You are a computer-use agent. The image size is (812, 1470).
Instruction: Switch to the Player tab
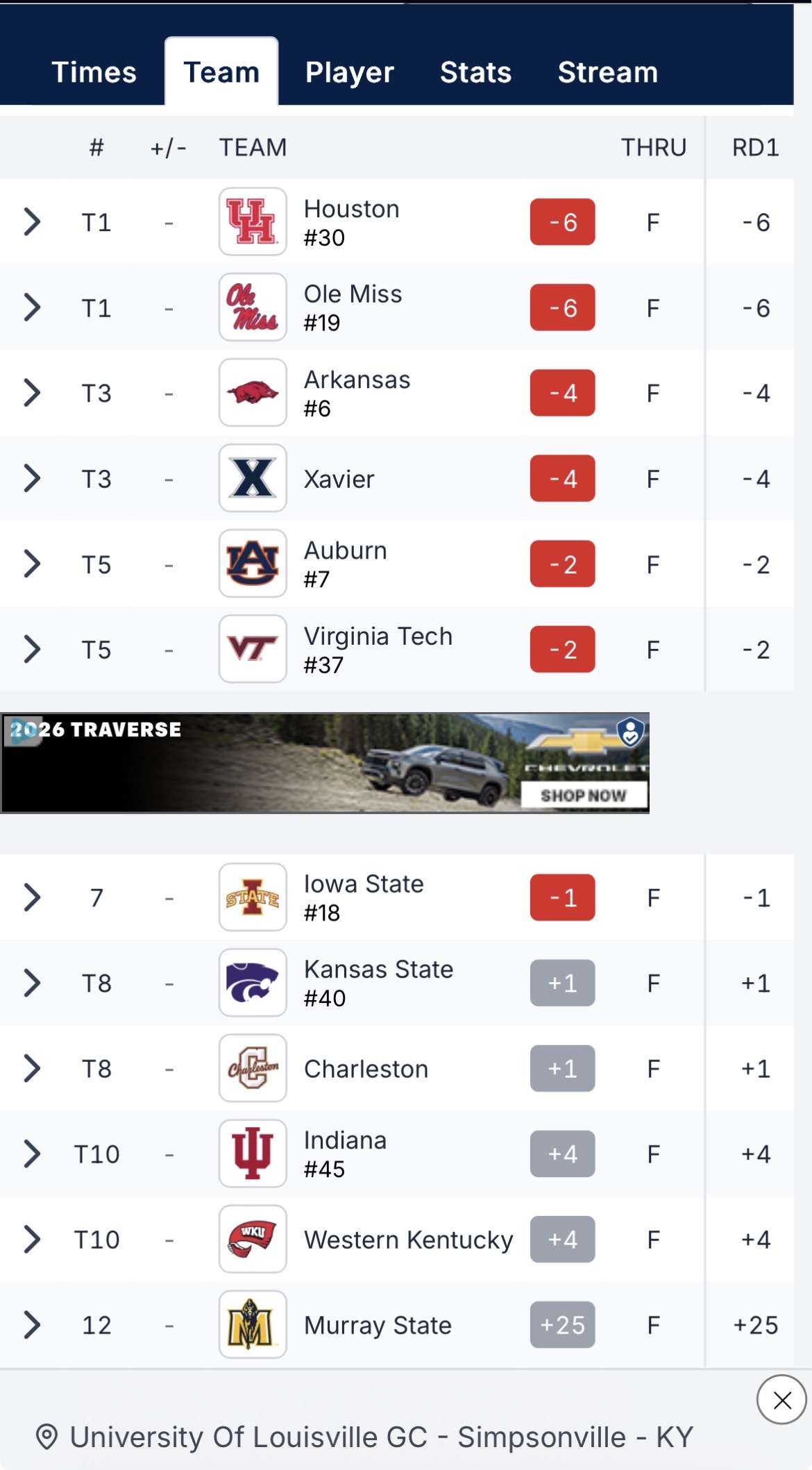pyautogui.click(x=350, y=72)
